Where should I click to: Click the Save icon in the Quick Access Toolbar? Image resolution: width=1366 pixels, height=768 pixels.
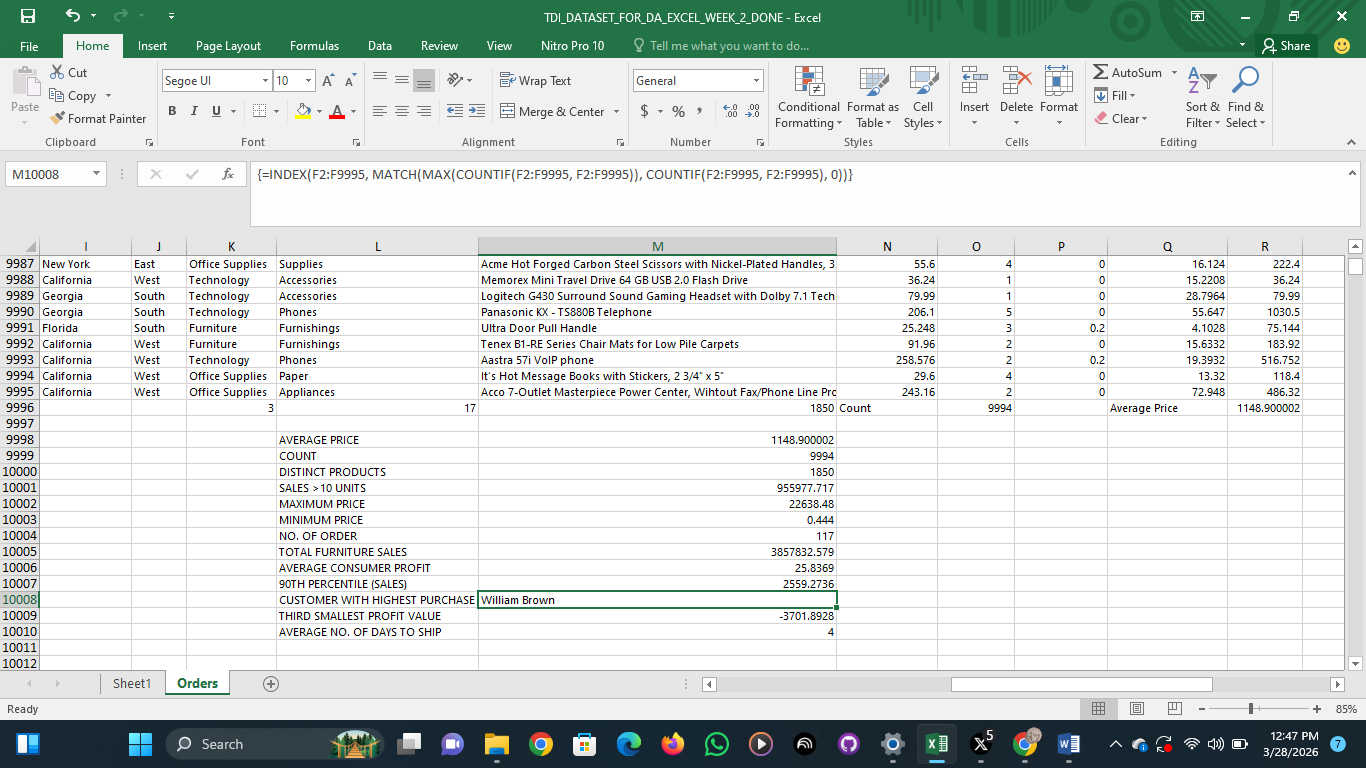28,16
